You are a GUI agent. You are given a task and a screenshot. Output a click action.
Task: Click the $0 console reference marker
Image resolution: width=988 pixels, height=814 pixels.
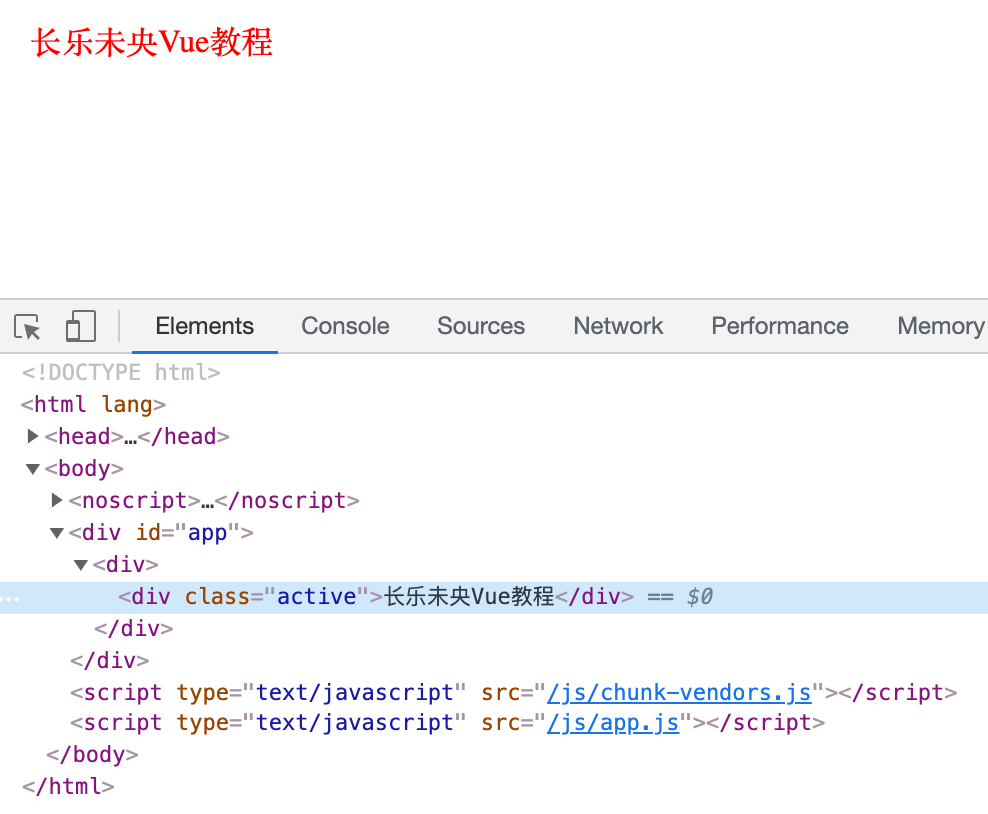(x=699, y=597)
